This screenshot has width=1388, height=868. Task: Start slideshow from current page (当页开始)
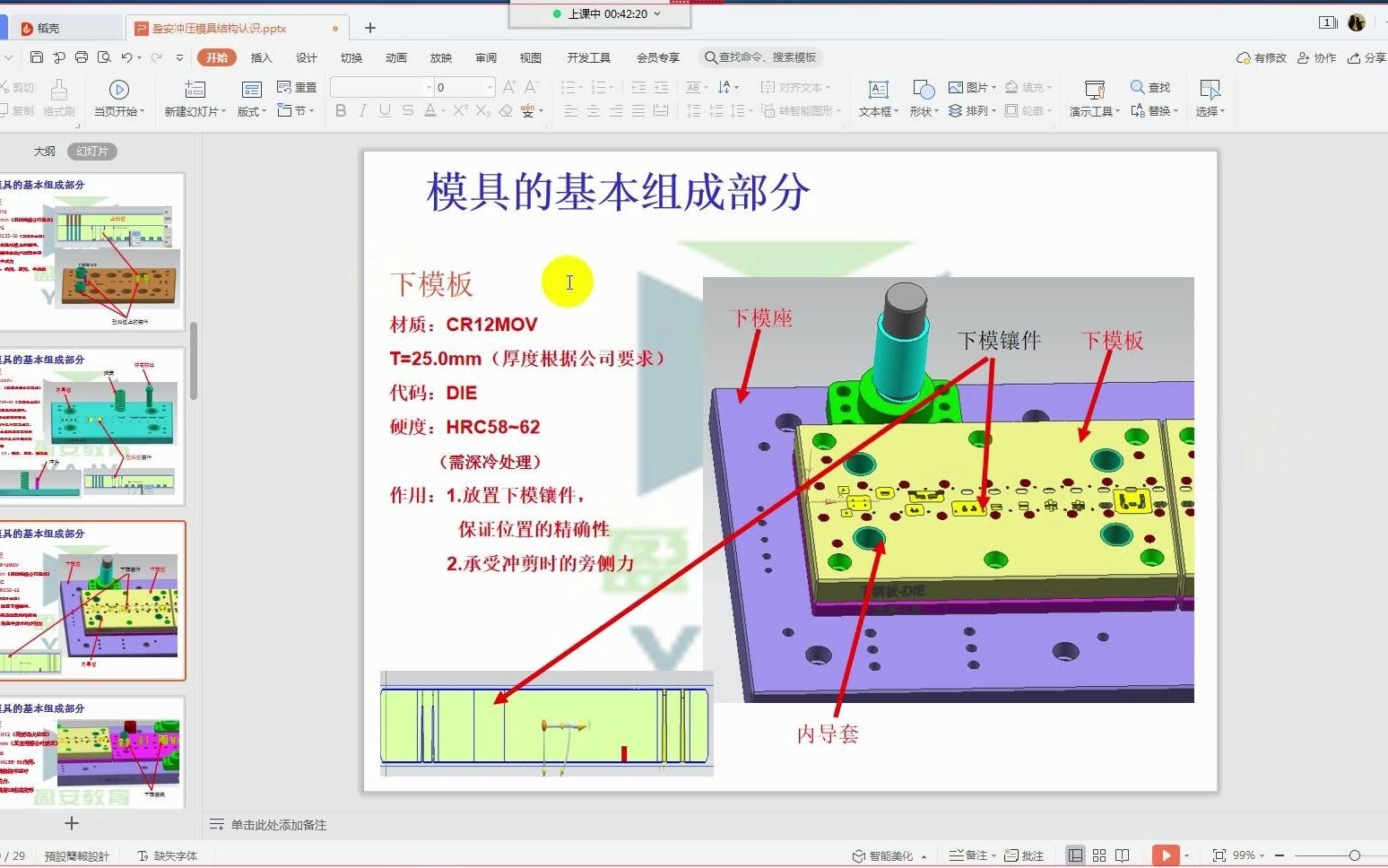pos(118,97)
